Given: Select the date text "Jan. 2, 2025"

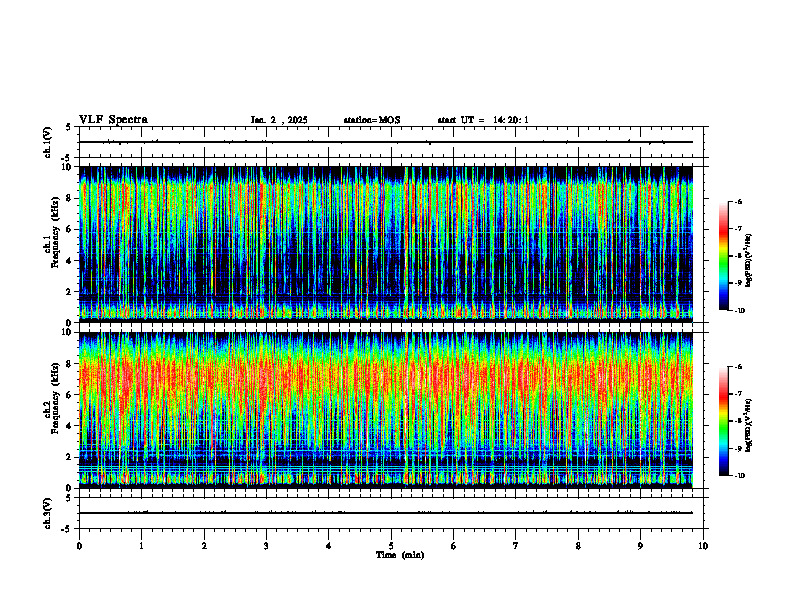Looking at the screenshot, I should click(279, 120).
